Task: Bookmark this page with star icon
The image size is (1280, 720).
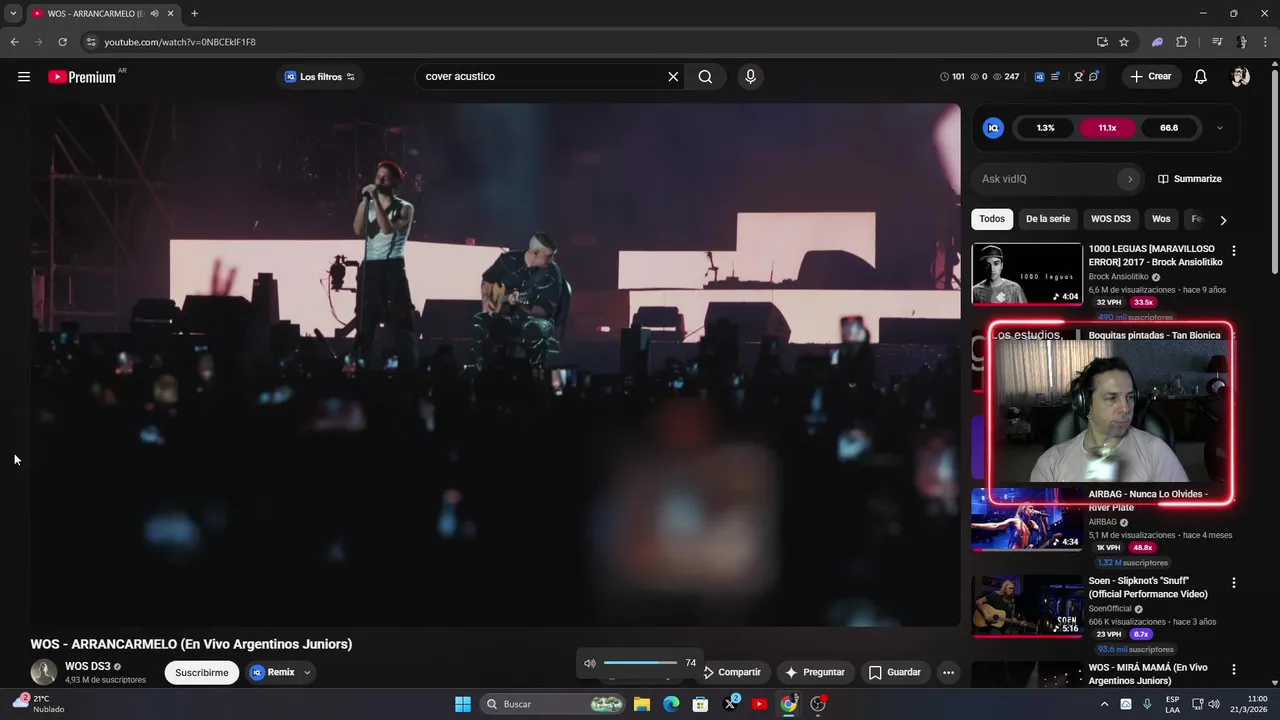Action: [1124, 42]
